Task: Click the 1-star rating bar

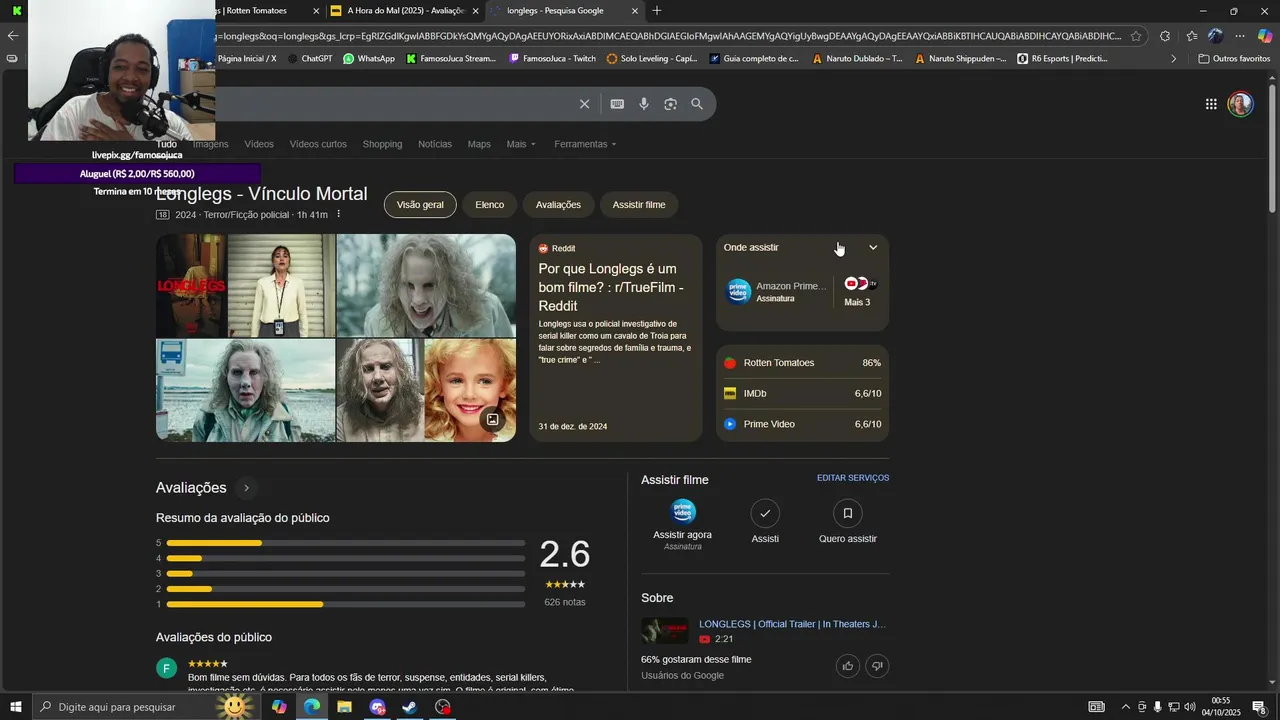Action: click(x=346, y=604)
